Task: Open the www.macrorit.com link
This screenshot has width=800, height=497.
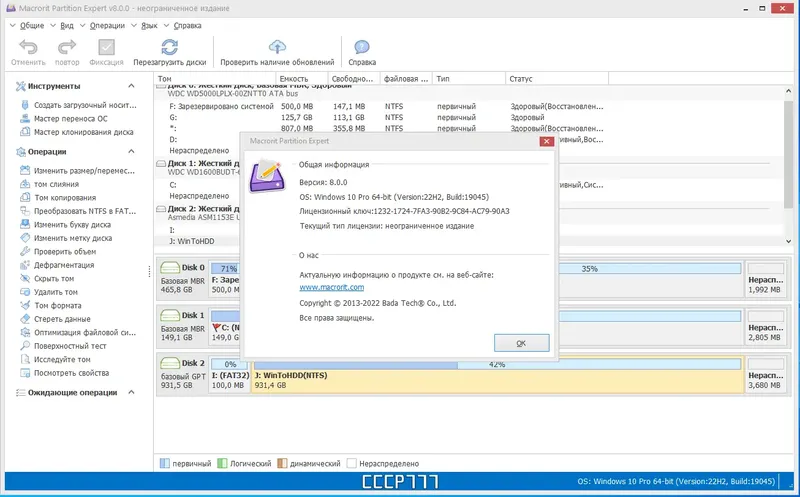Action: pyautogui.click(x=332, y=287)
